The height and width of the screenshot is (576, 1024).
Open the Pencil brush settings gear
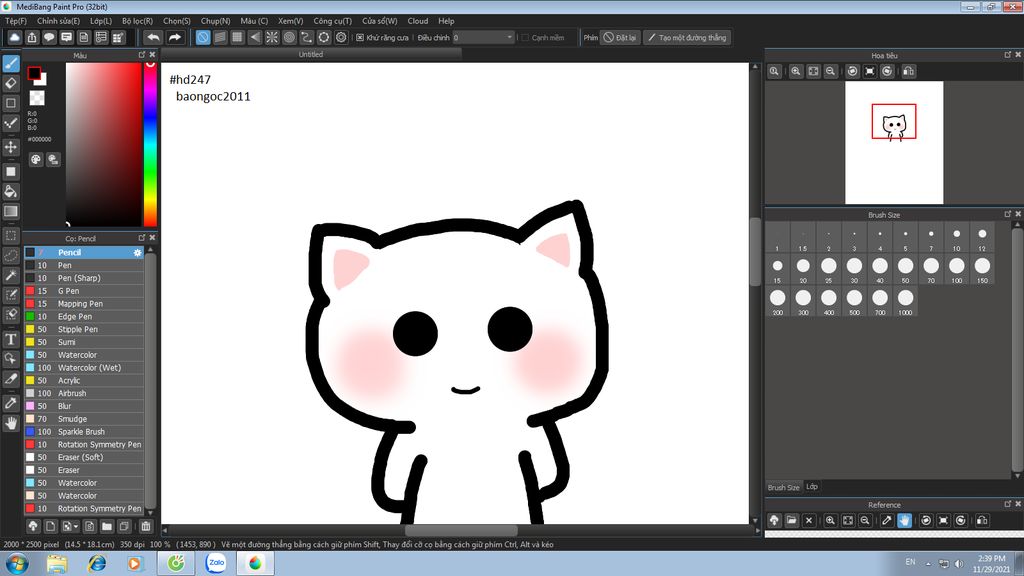(138, 253)
